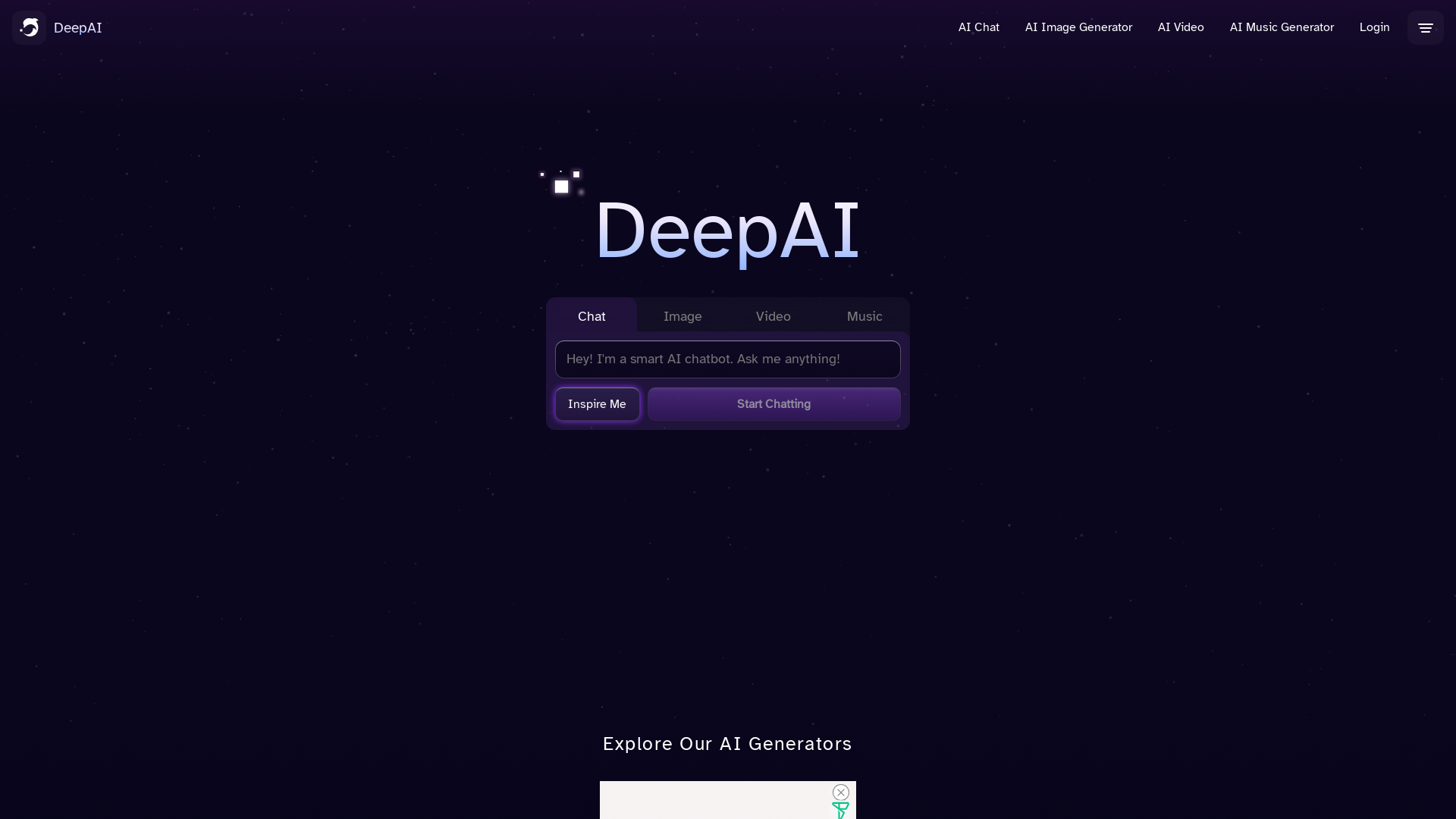1456x819 pixels.
Task: Click the DeepAI logo icon
Action: click(29, 28)
